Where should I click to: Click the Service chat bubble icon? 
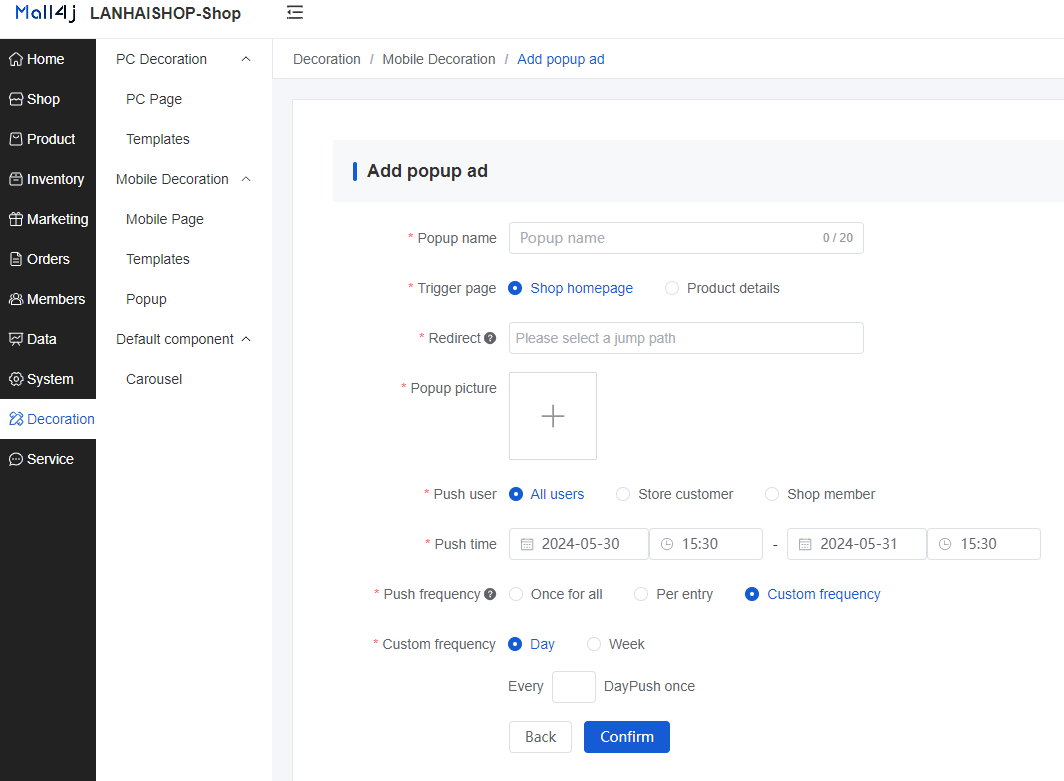16,459
